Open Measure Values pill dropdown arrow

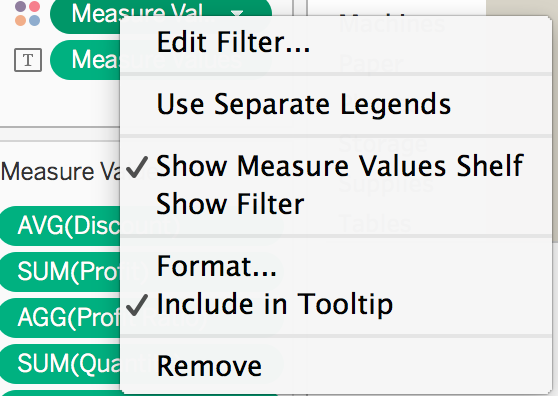click(237, 14)
